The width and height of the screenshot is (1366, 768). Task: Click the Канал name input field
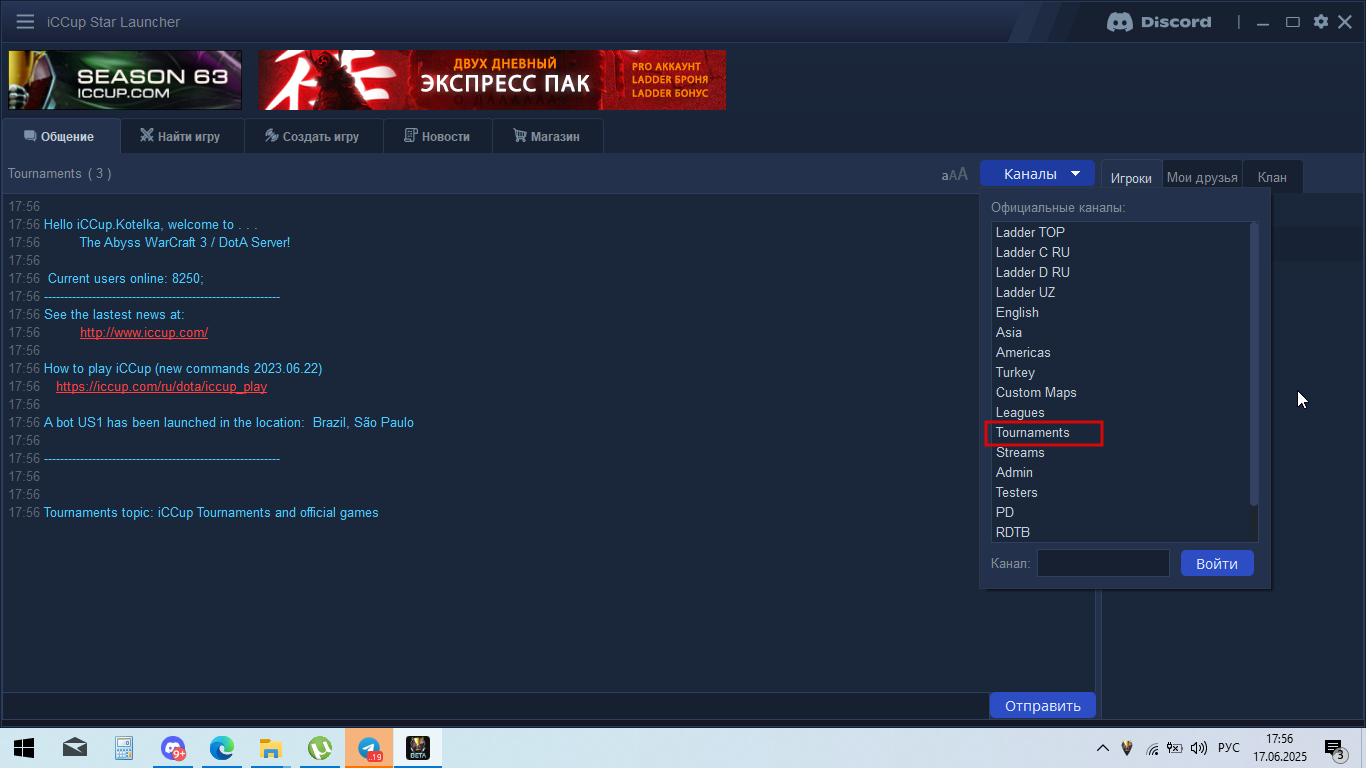1103,564
